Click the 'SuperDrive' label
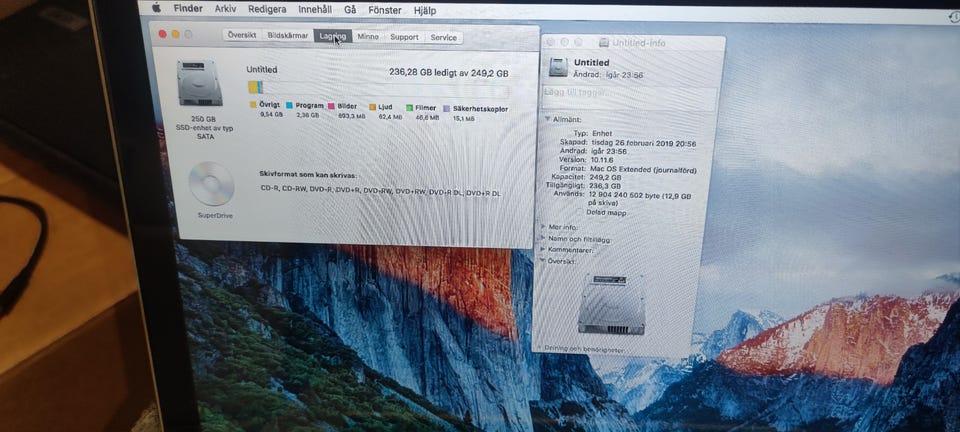960x432 pixels. (215, 215)
